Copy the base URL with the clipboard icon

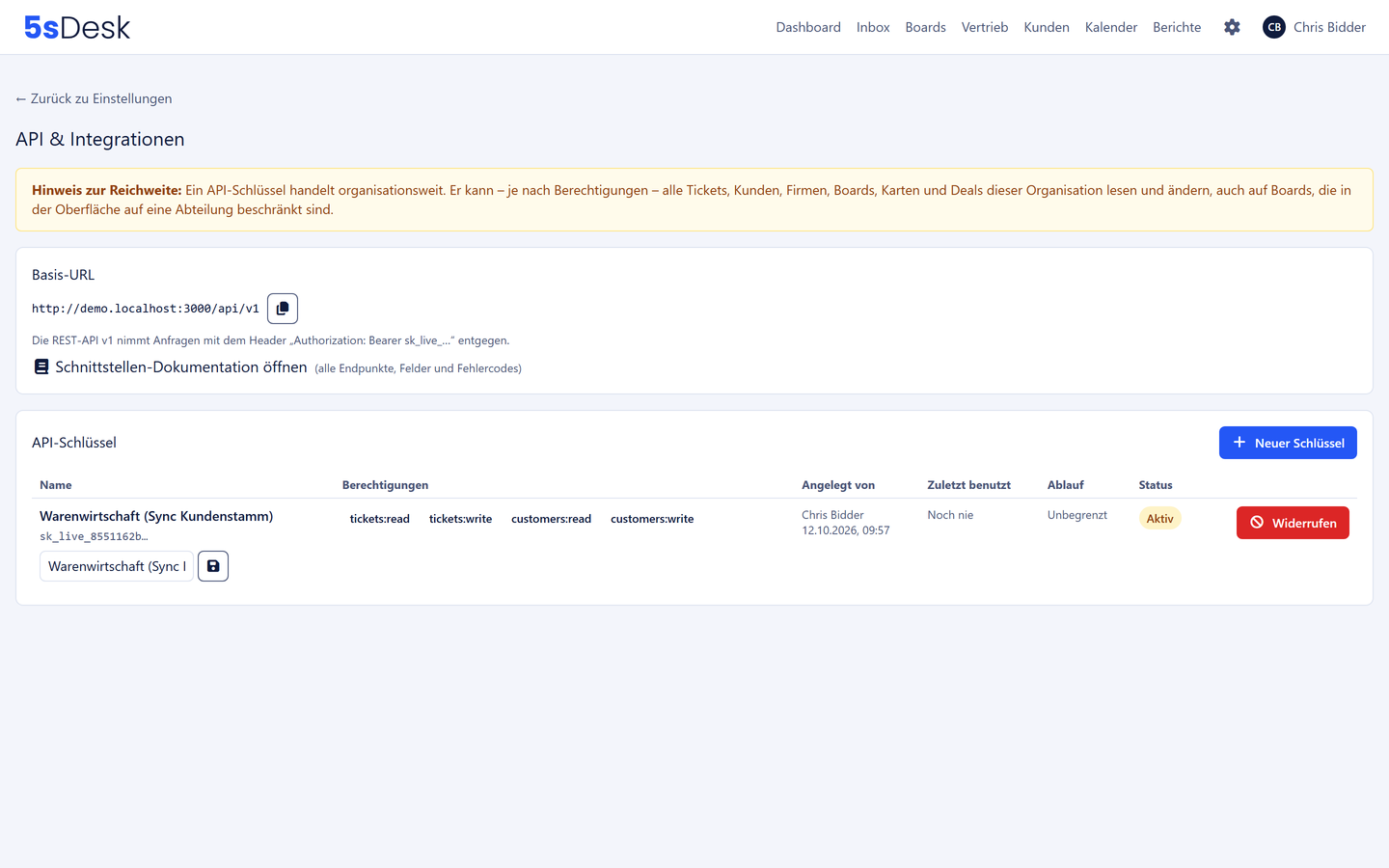pos(283,309)
